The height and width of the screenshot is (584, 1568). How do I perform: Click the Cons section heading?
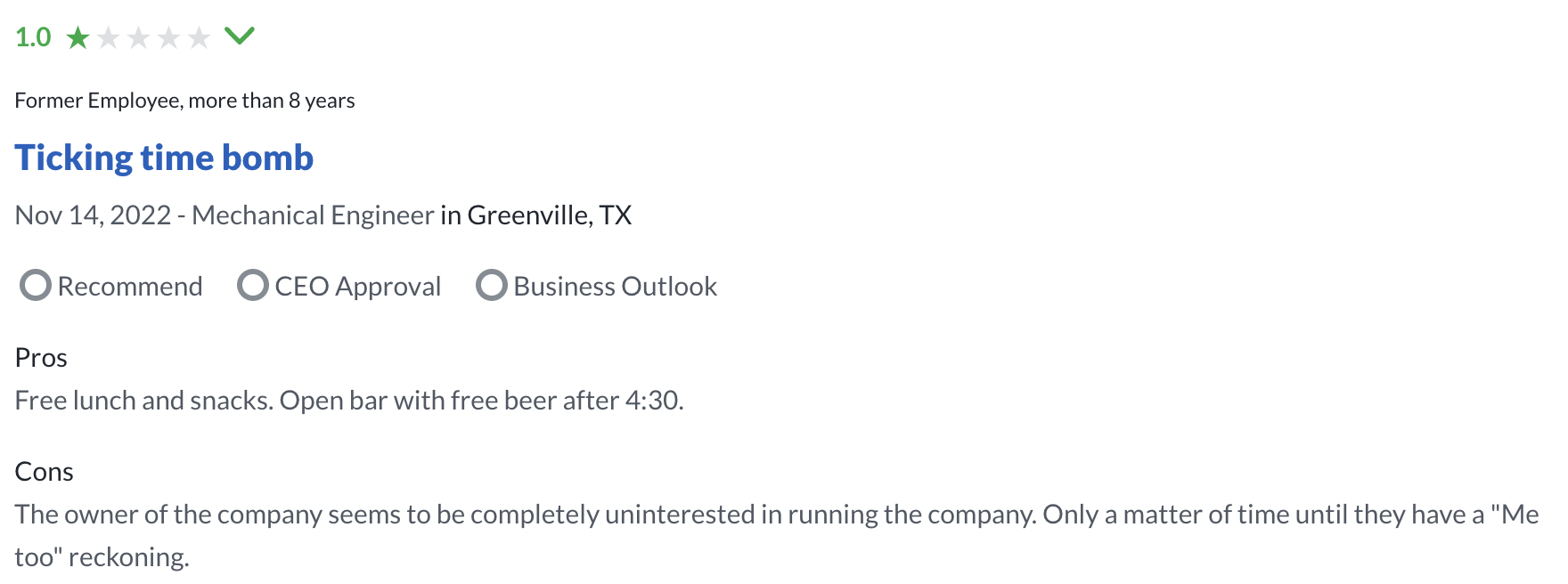44,472
